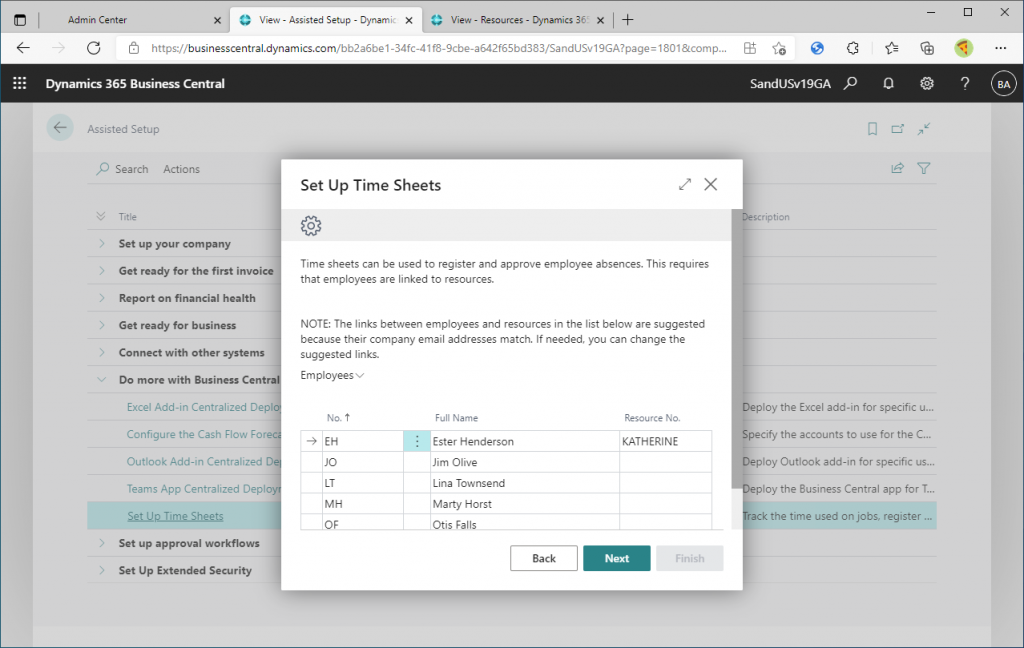View site information lock icon
The image size is (1024, 648).
pos(133,48)
